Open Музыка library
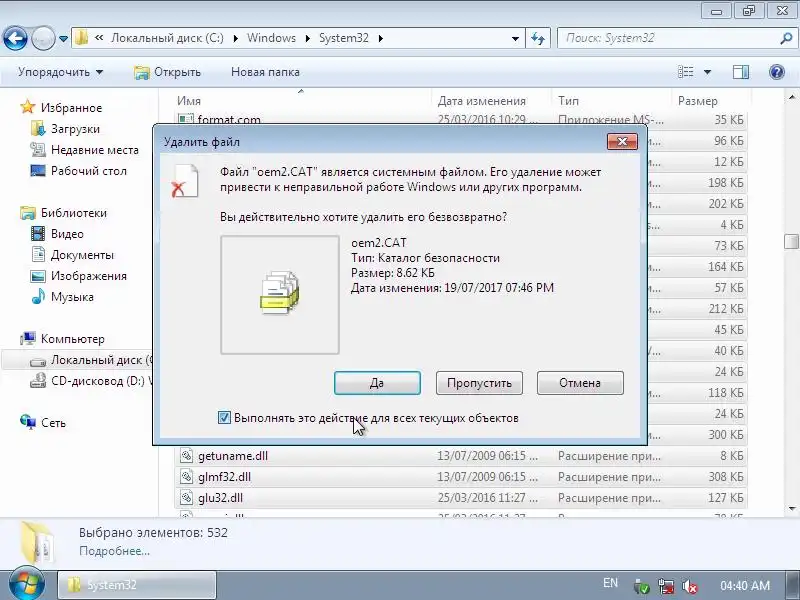This screenshot has height=600, width=800. (x=72, y=296)
